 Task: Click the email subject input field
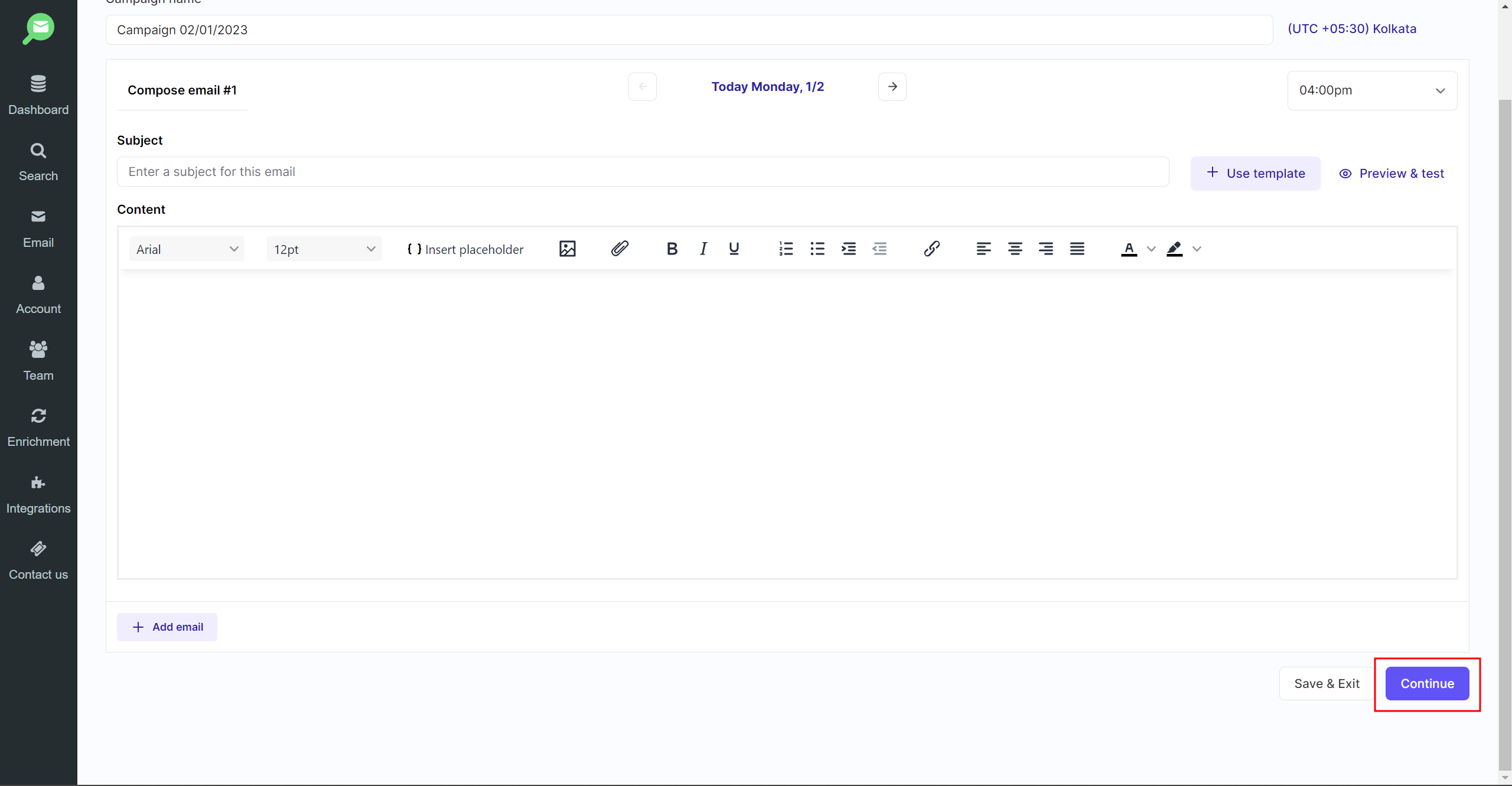(x=643, y=172)
